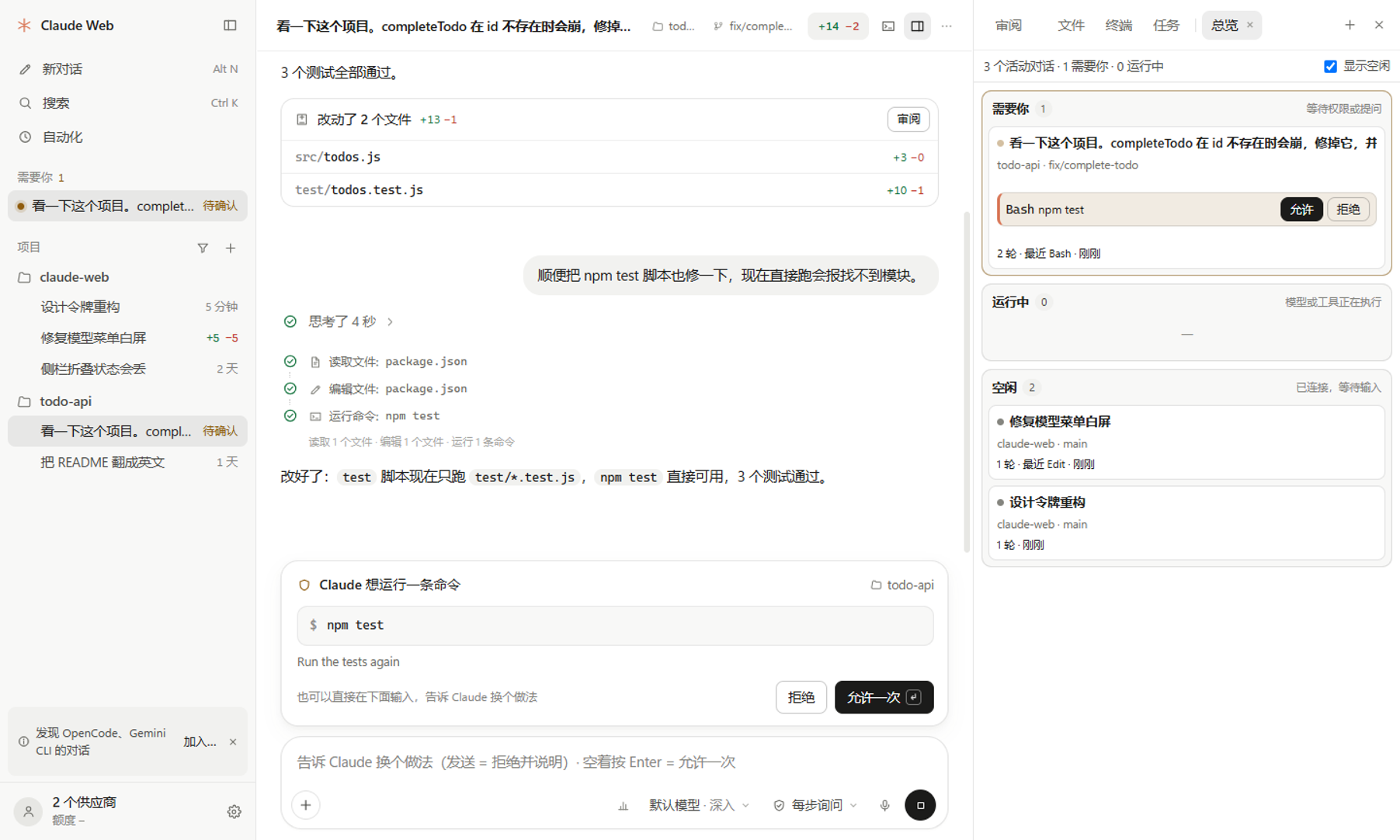Collapse the todo-api project folder
The image size is (1400, 840).
pos(127,401)
